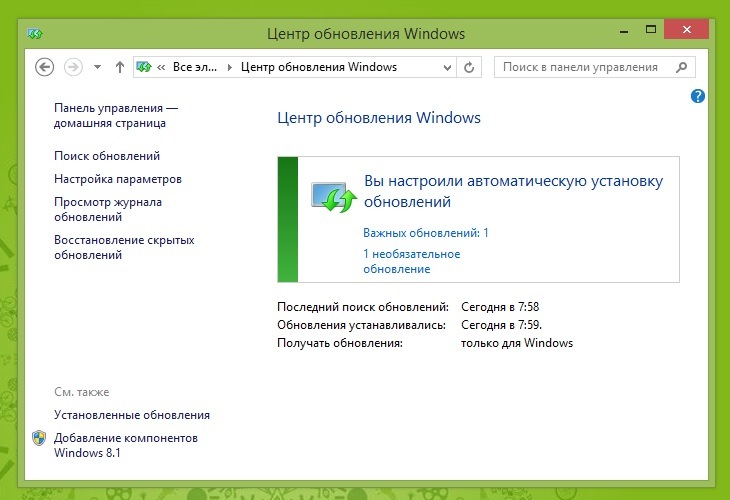Click the 'См. также' heading
This screenshot has height=500, width=730.
pyautogui.click(x=81, y=392)
